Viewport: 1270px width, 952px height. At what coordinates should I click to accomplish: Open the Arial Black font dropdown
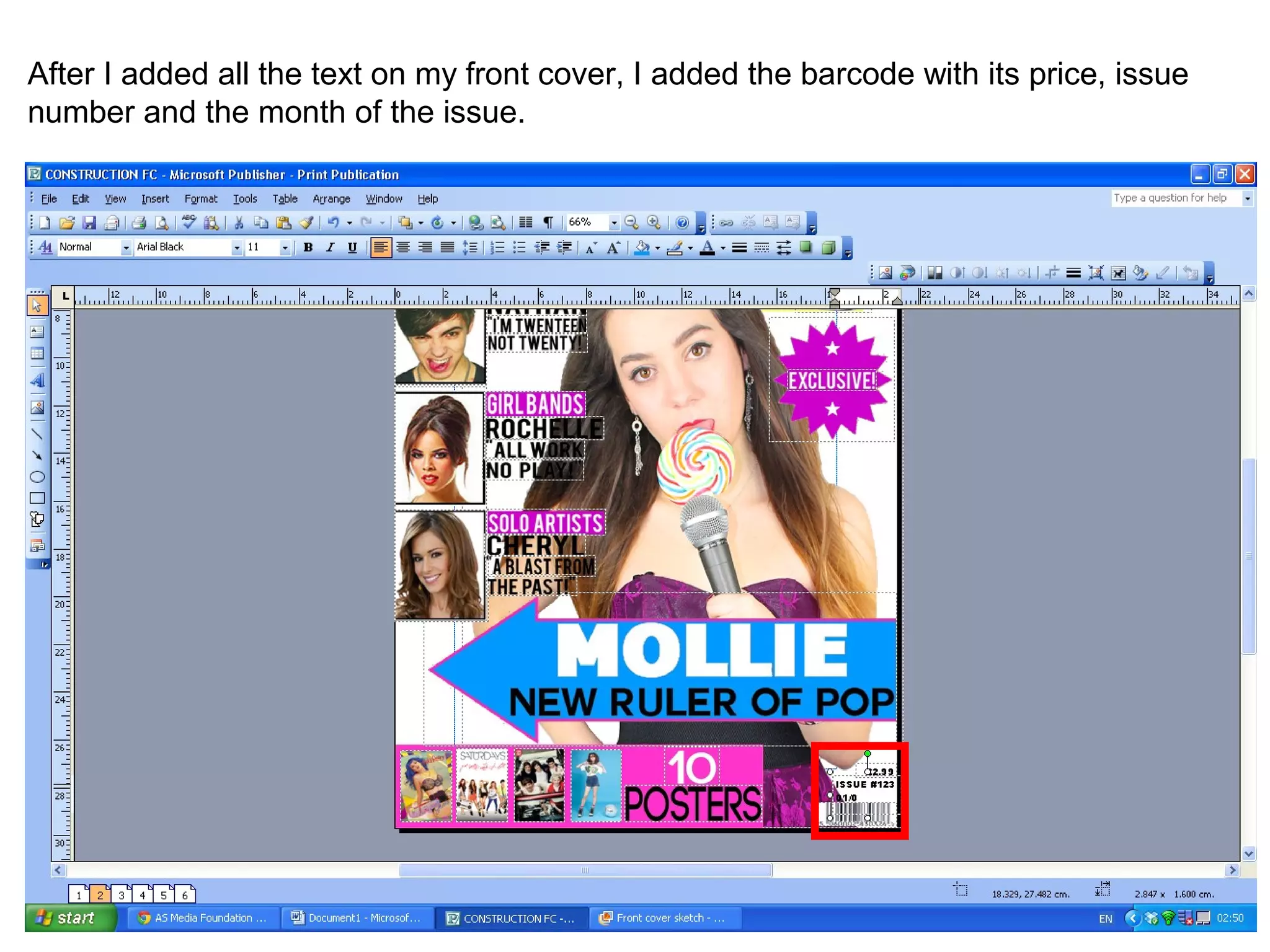point(236,248)
